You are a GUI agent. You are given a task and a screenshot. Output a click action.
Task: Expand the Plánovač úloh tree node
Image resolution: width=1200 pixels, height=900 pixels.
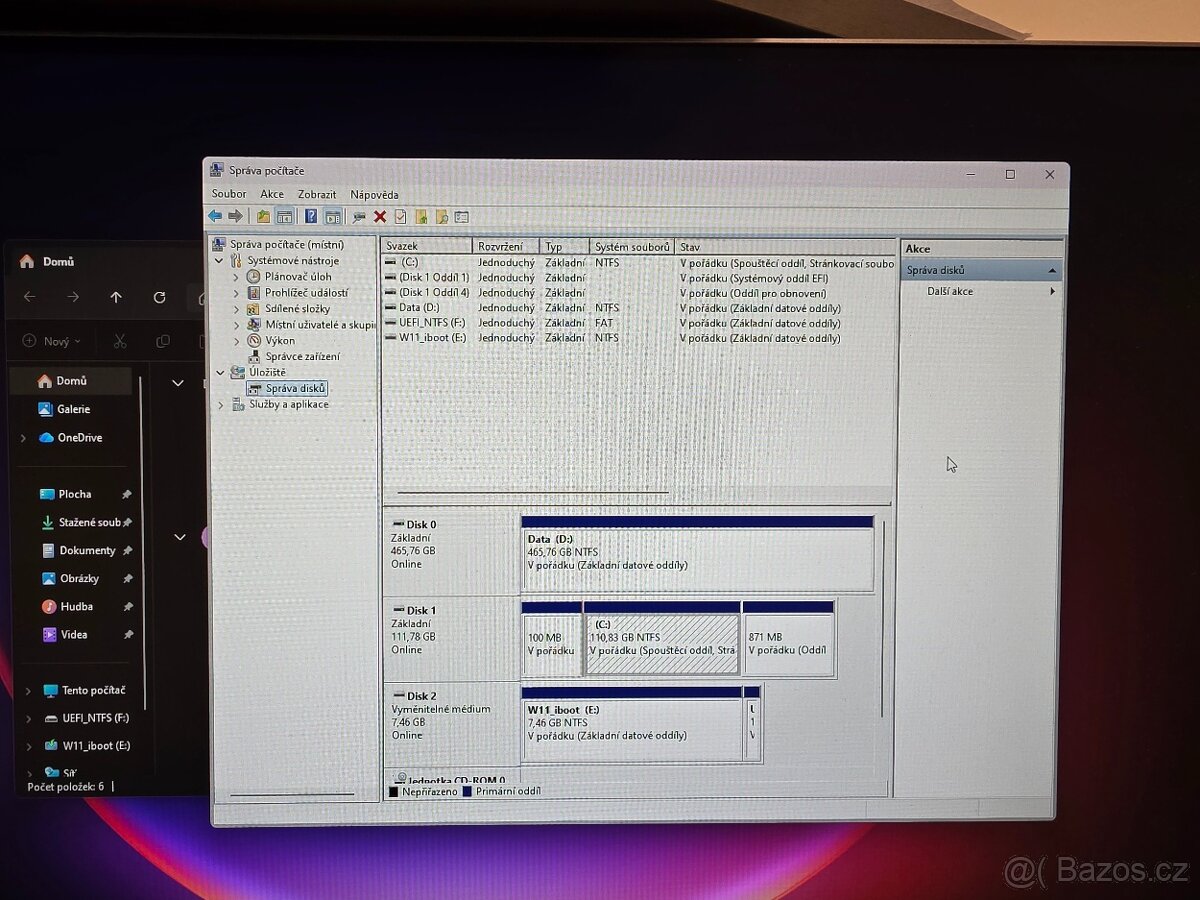click(x=236, y=276)
